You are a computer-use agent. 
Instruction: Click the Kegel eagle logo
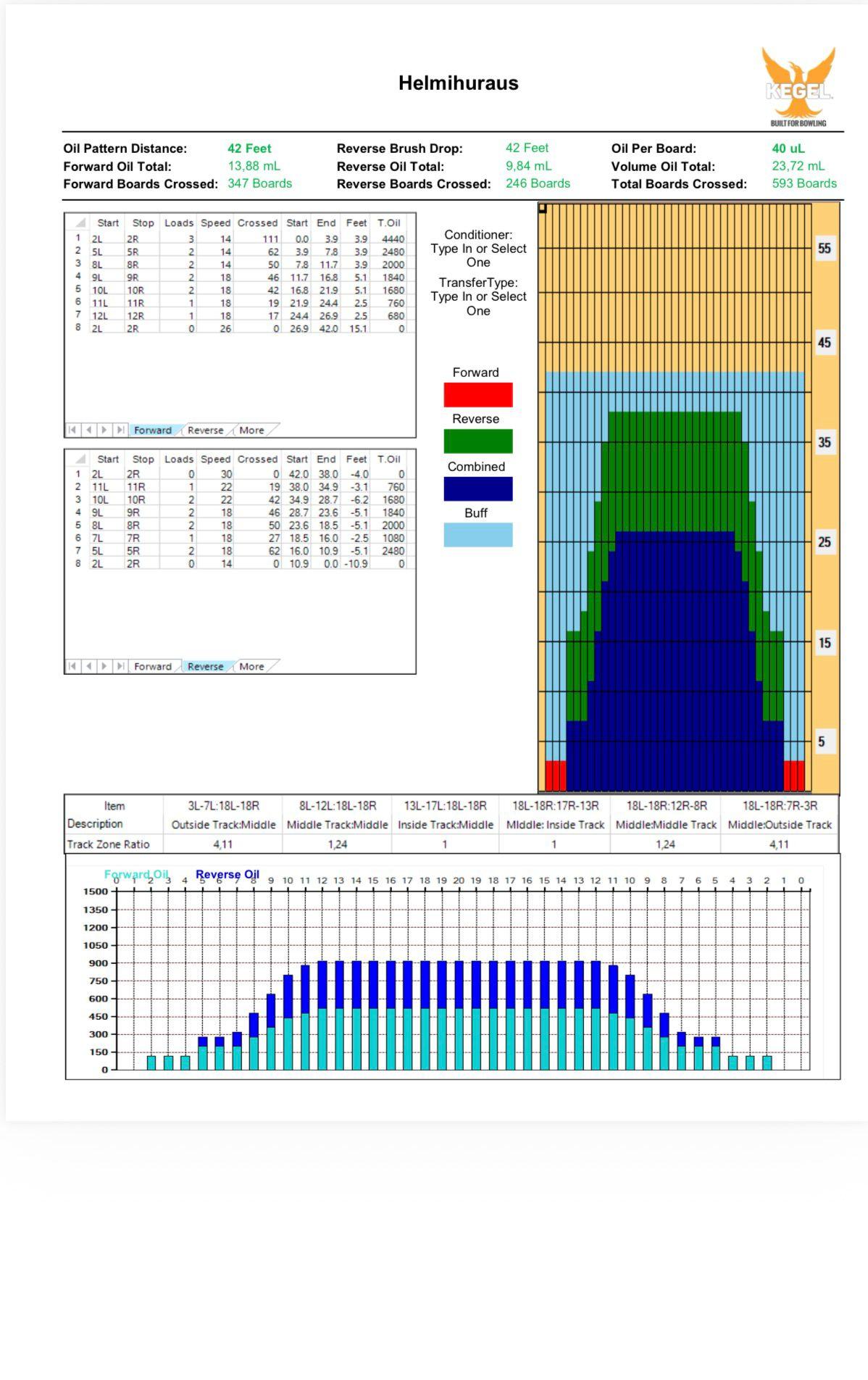pyautogui.click(x=798, y=83)
